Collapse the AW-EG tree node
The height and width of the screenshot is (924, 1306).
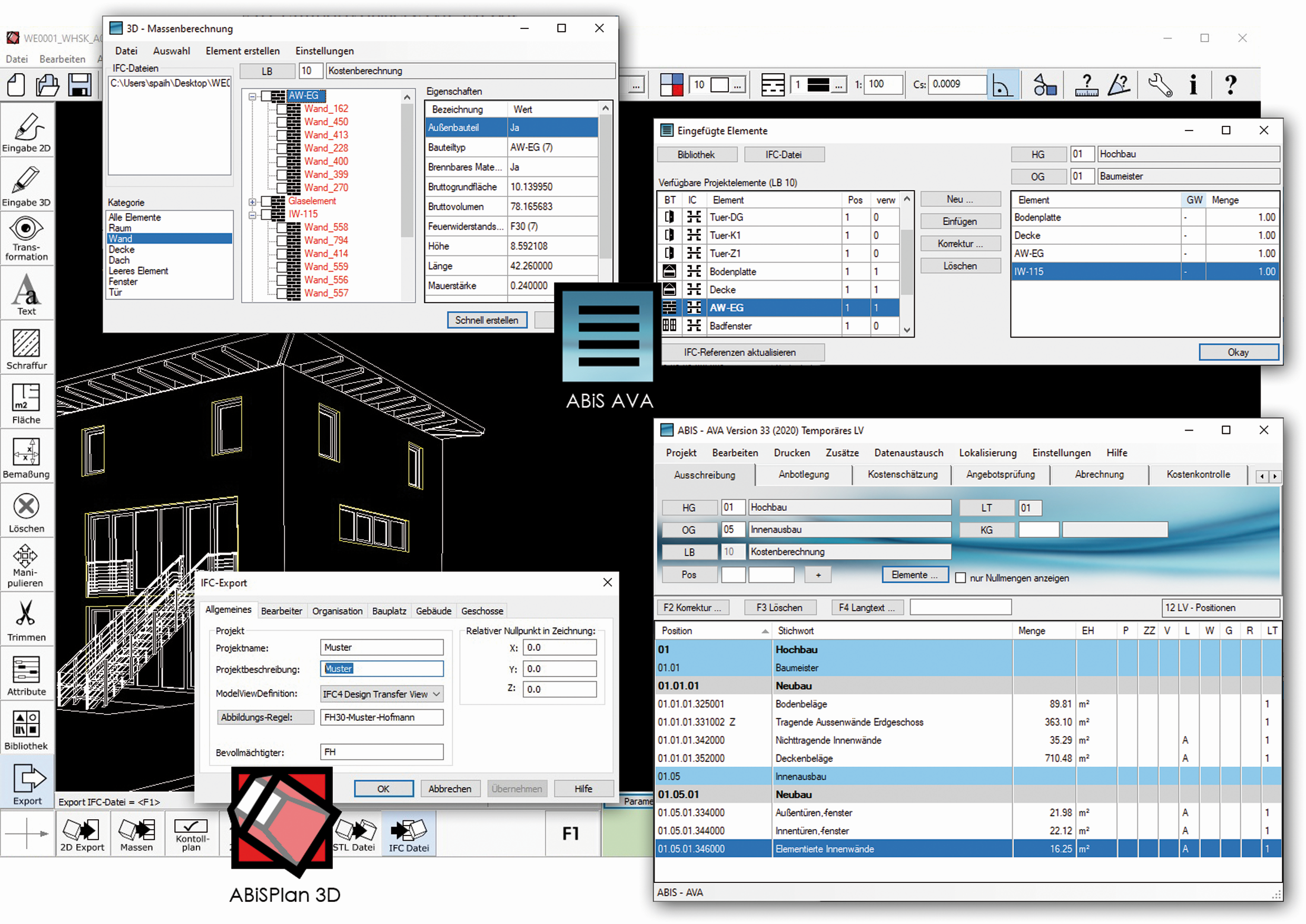tap(253, 96)
